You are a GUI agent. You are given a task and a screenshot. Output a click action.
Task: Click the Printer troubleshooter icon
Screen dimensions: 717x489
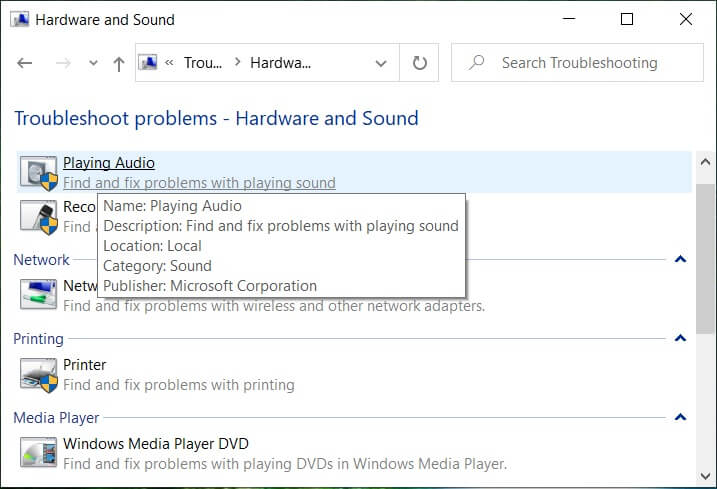(x=39, y=374)
